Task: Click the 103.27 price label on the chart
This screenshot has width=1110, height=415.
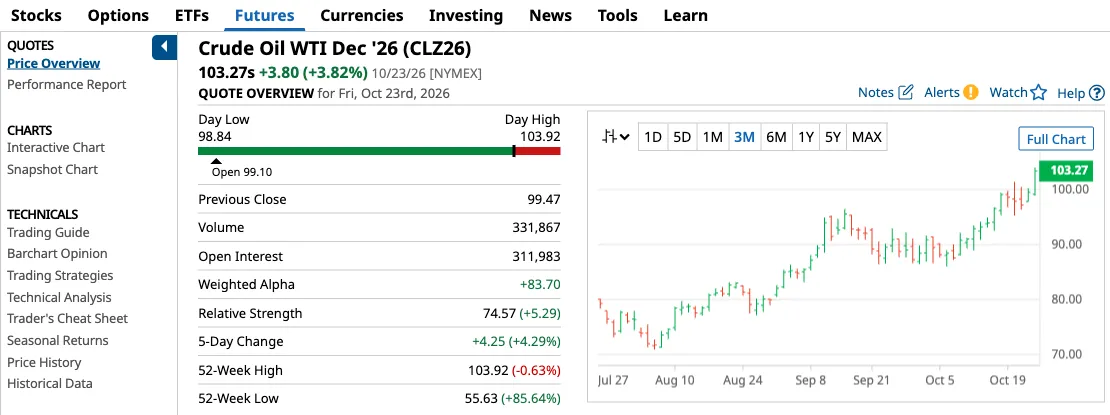Action: [1068, 170]
